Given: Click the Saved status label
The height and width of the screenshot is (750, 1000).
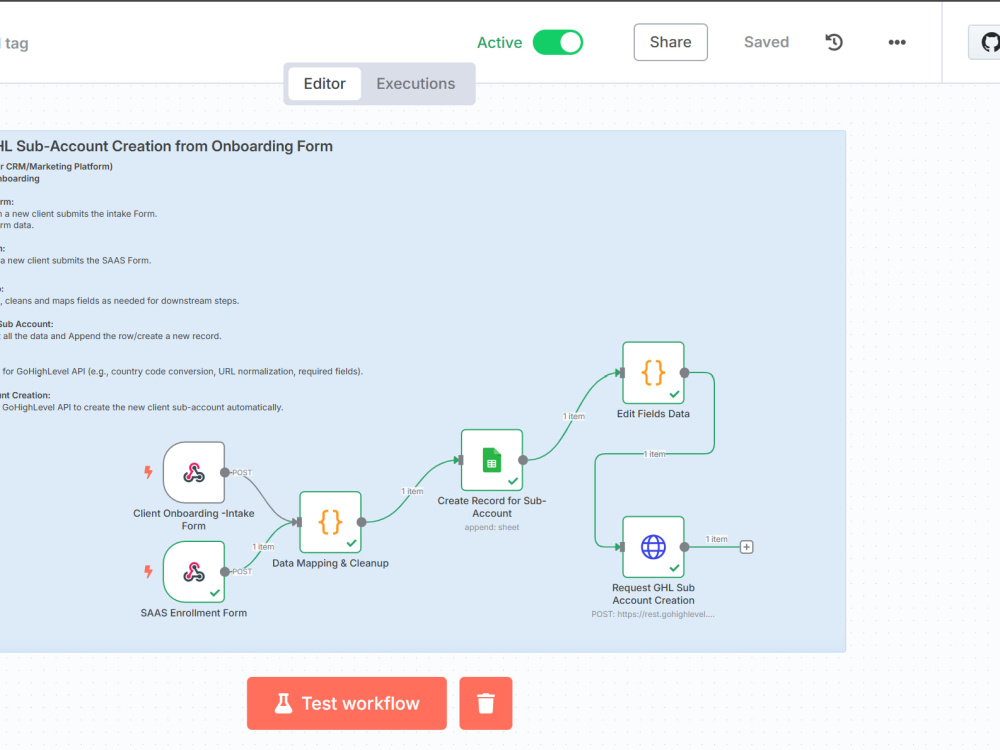Looking at the screenshot, I should (766, 42).
